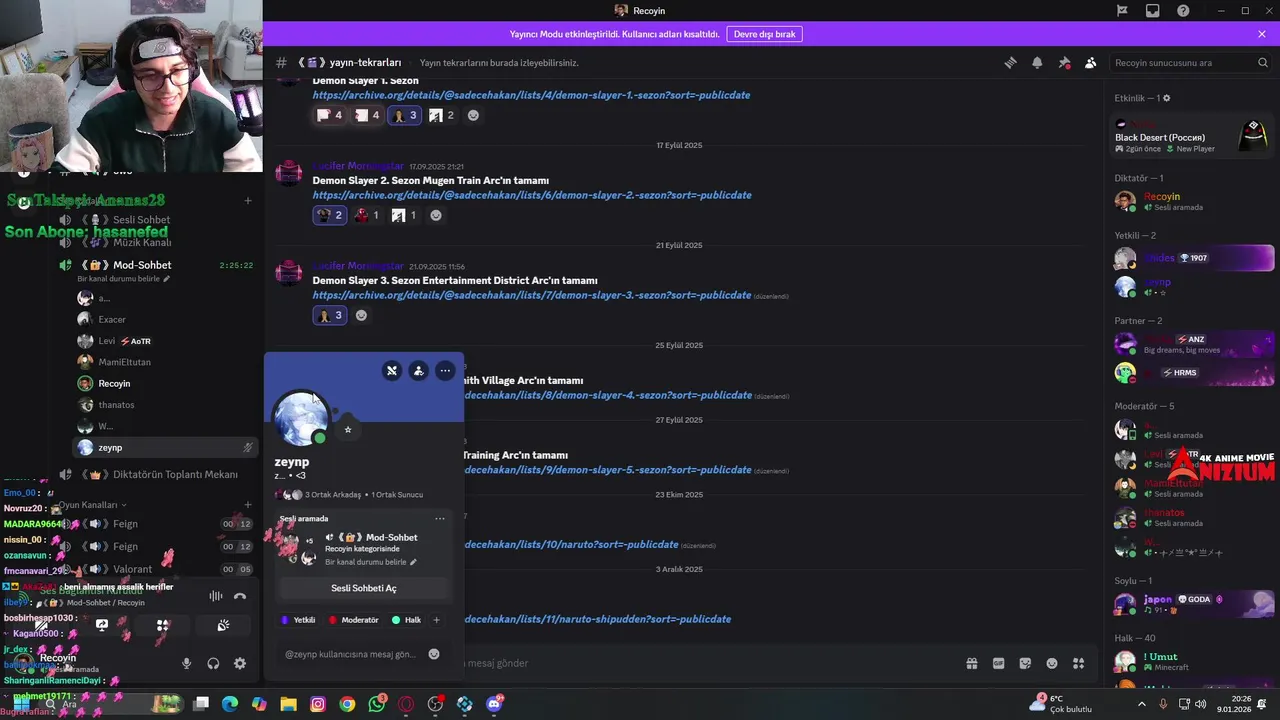
Task: Open Demon Slayer 2. Sezon archive link
Action: pos(532,195)
